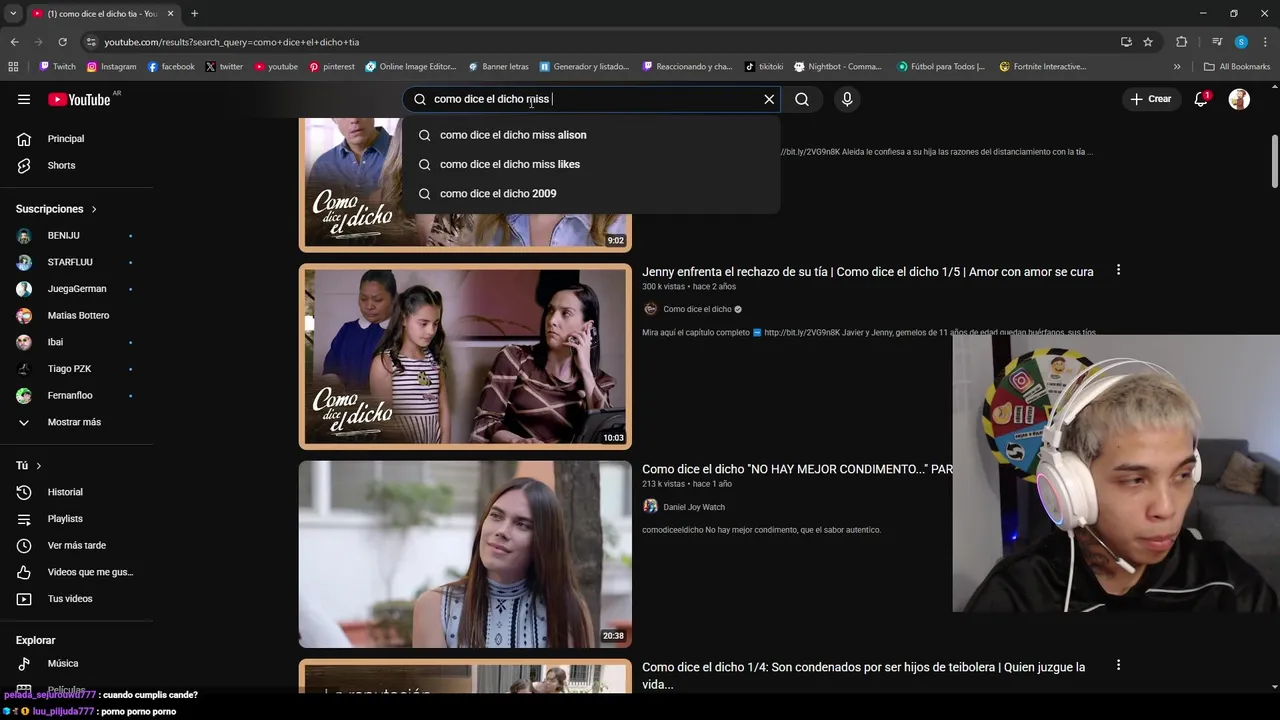Open the 20:38 woman video thumbnail

[465, 554]
